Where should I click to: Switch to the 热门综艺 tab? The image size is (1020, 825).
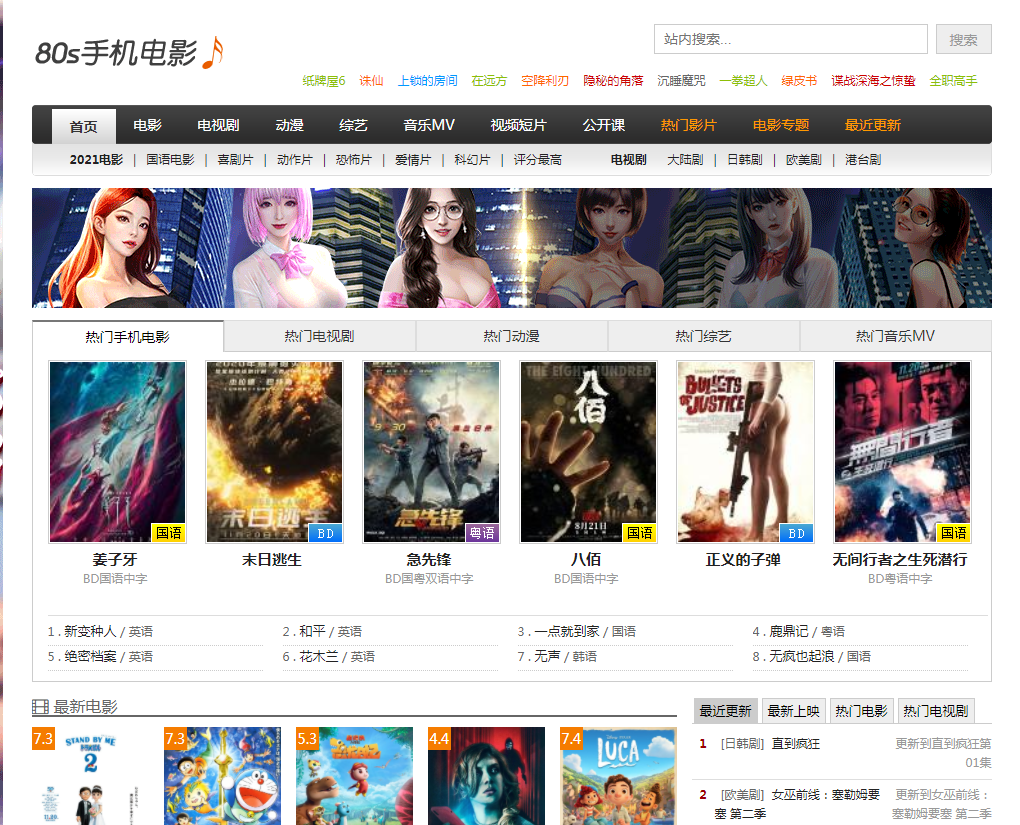703,336
